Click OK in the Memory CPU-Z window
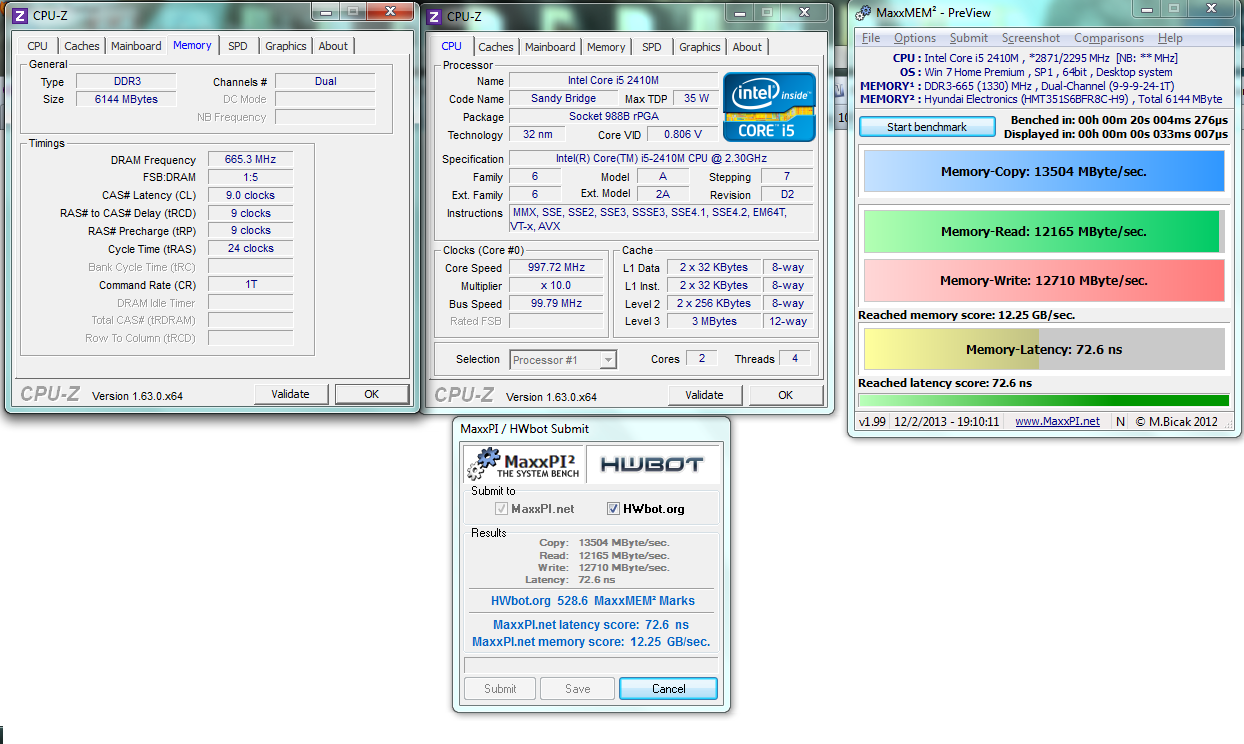This screenshot has width=1244, height=744. [371, 394]
